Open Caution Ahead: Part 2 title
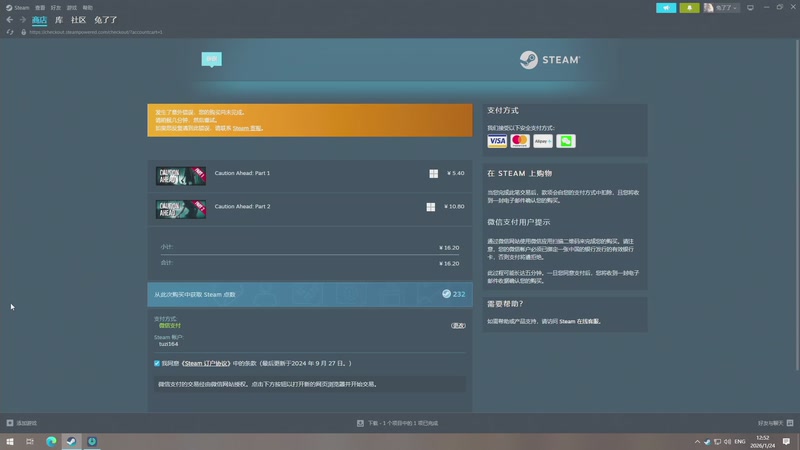Image resolution: width=800 pixels, height=450 pixels. tap(242, 206)
